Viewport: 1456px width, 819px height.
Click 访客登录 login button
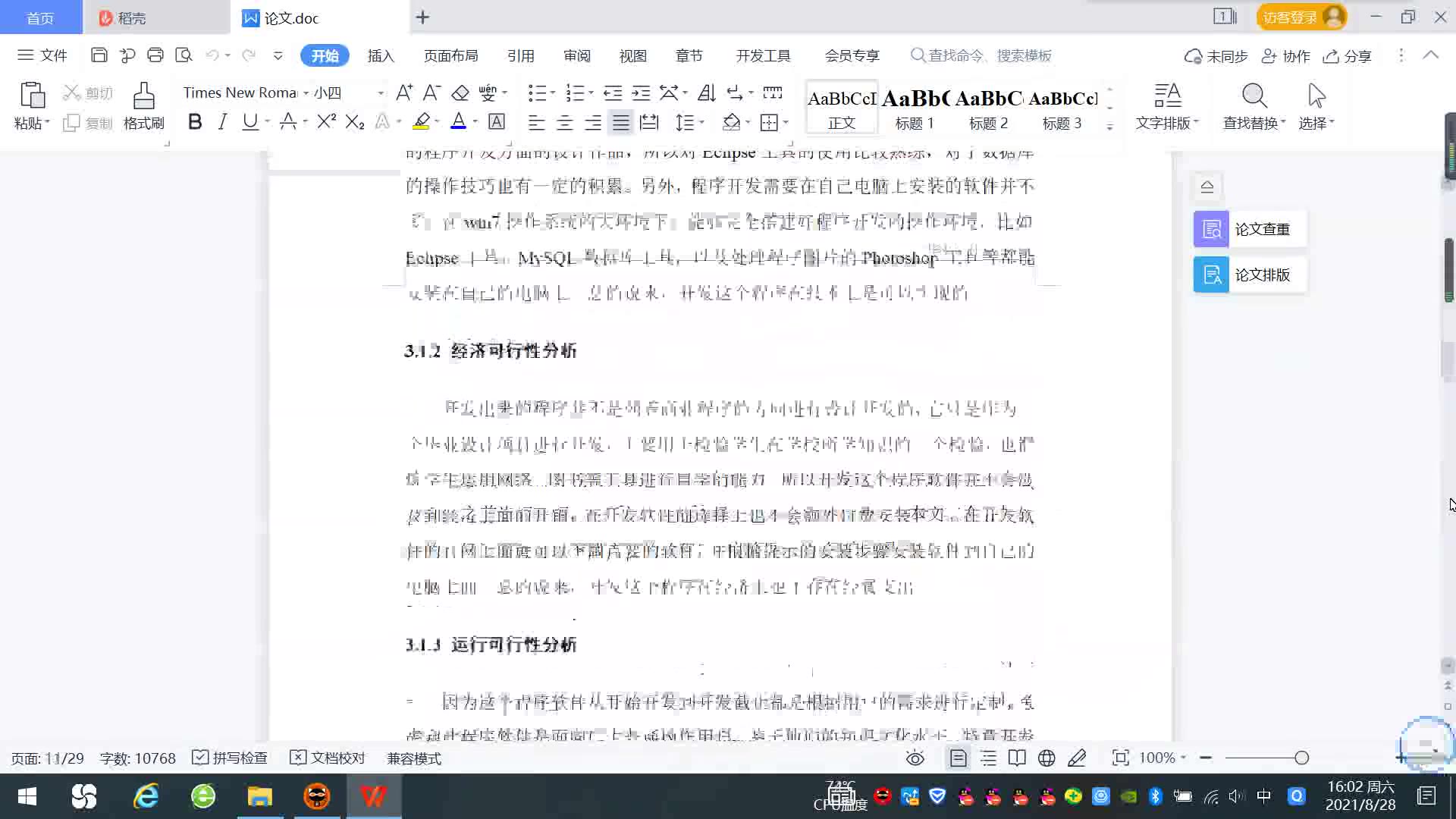point(1301,17)
